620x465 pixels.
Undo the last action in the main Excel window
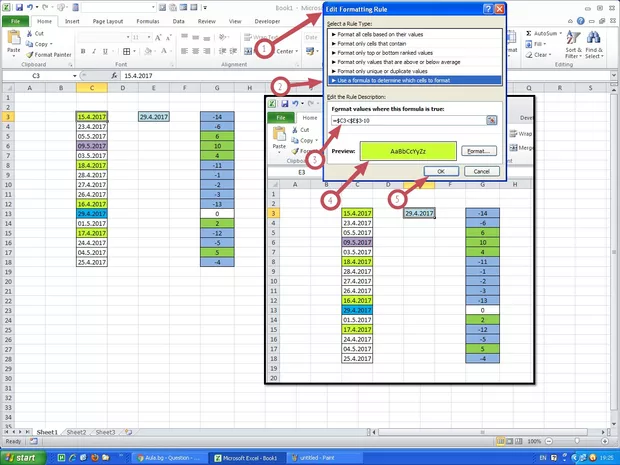click(x=29, y=8)
